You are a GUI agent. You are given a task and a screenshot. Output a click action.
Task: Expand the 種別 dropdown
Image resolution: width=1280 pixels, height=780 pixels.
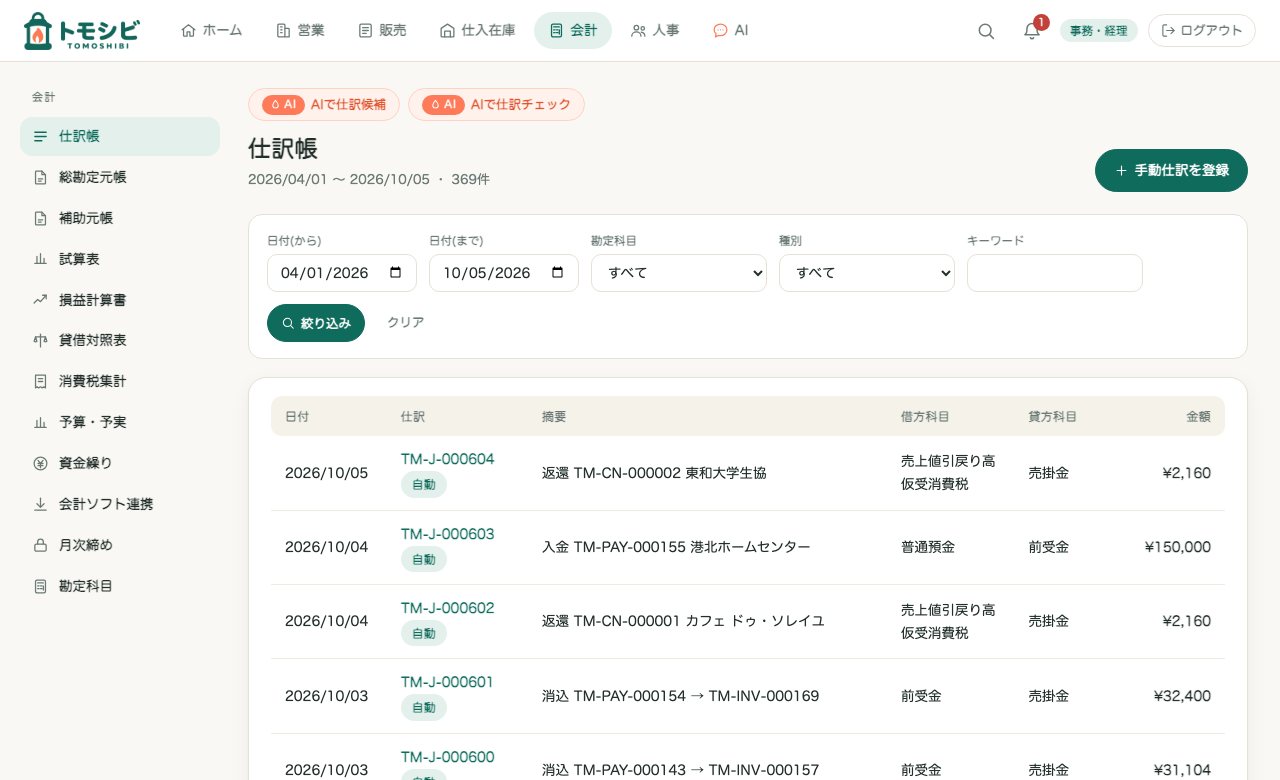tap(867, 273)
